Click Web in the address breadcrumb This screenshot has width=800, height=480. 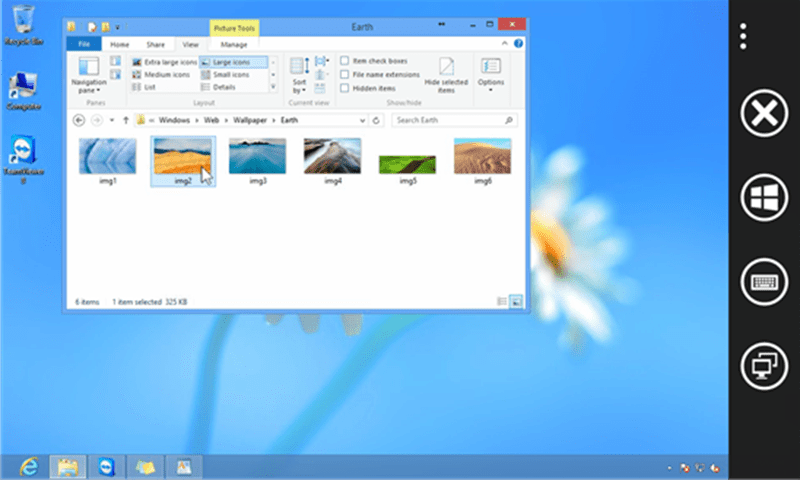pos(211,120)
